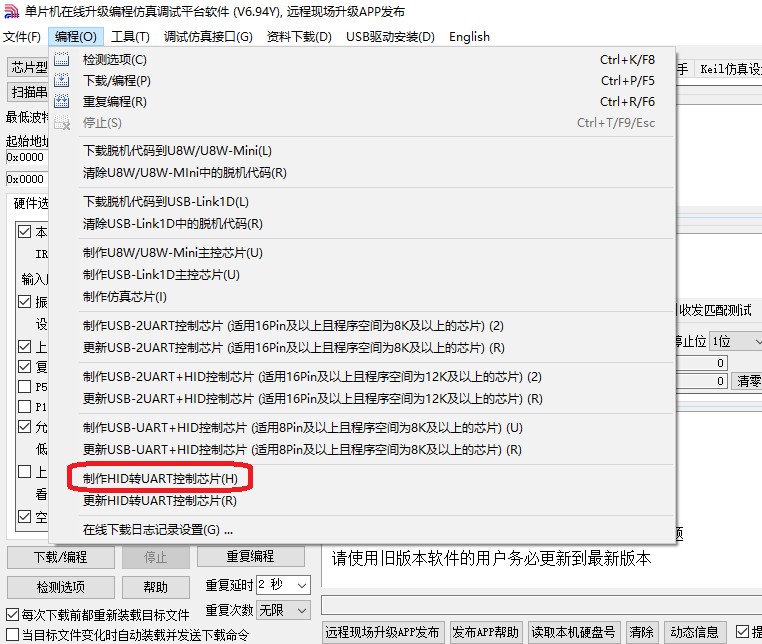Close the open 编程(O) menu

(75, 36)
